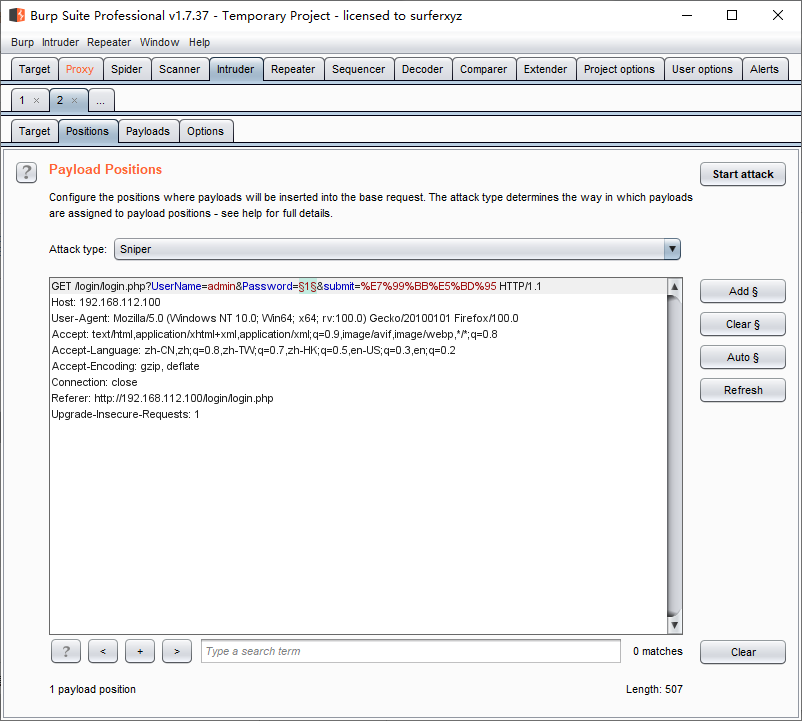802x721 pixels.
Task: Close Intruder attack tab 1
Action: pyautogui.click(x=36, y=100)
